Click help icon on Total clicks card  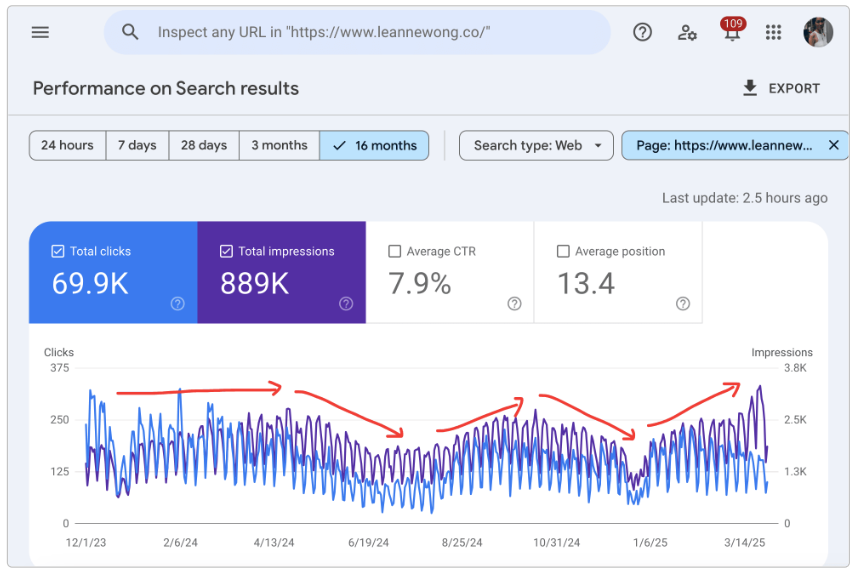tap(177, 304)
